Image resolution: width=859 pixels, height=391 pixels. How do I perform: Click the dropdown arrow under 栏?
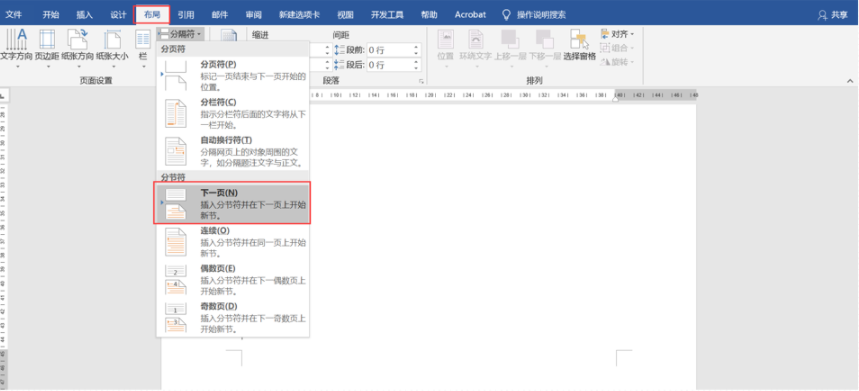tap(143, 66)
